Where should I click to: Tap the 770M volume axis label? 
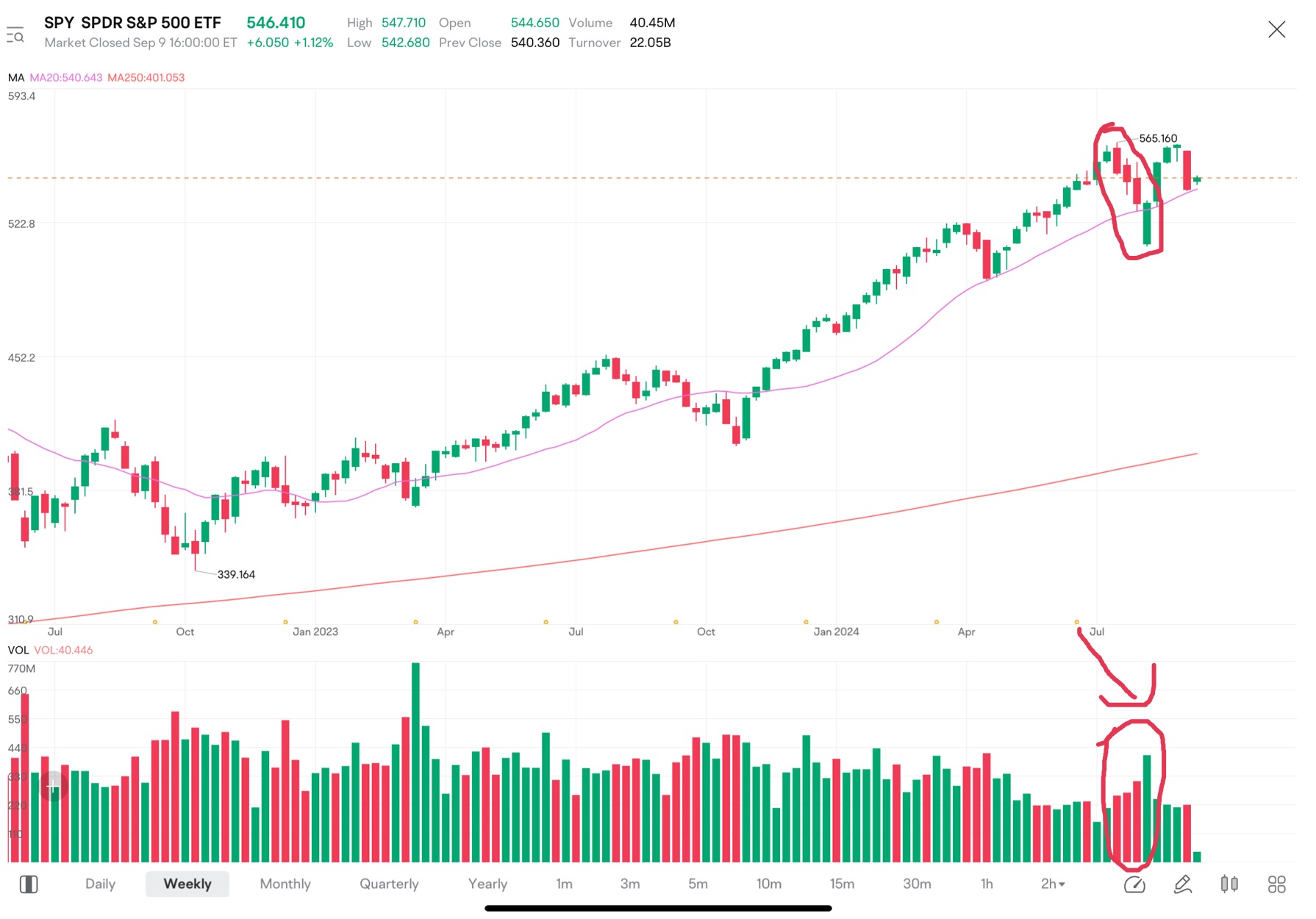tap(21, 668)
